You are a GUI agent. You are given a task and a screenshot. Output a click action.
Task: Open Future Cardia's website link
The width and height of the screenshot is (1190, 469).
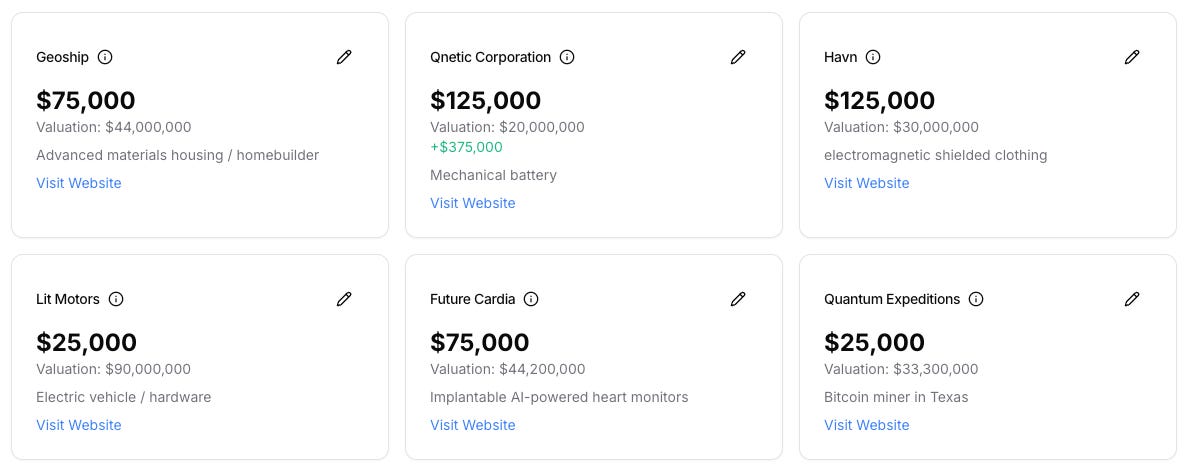tap(473, 425)
